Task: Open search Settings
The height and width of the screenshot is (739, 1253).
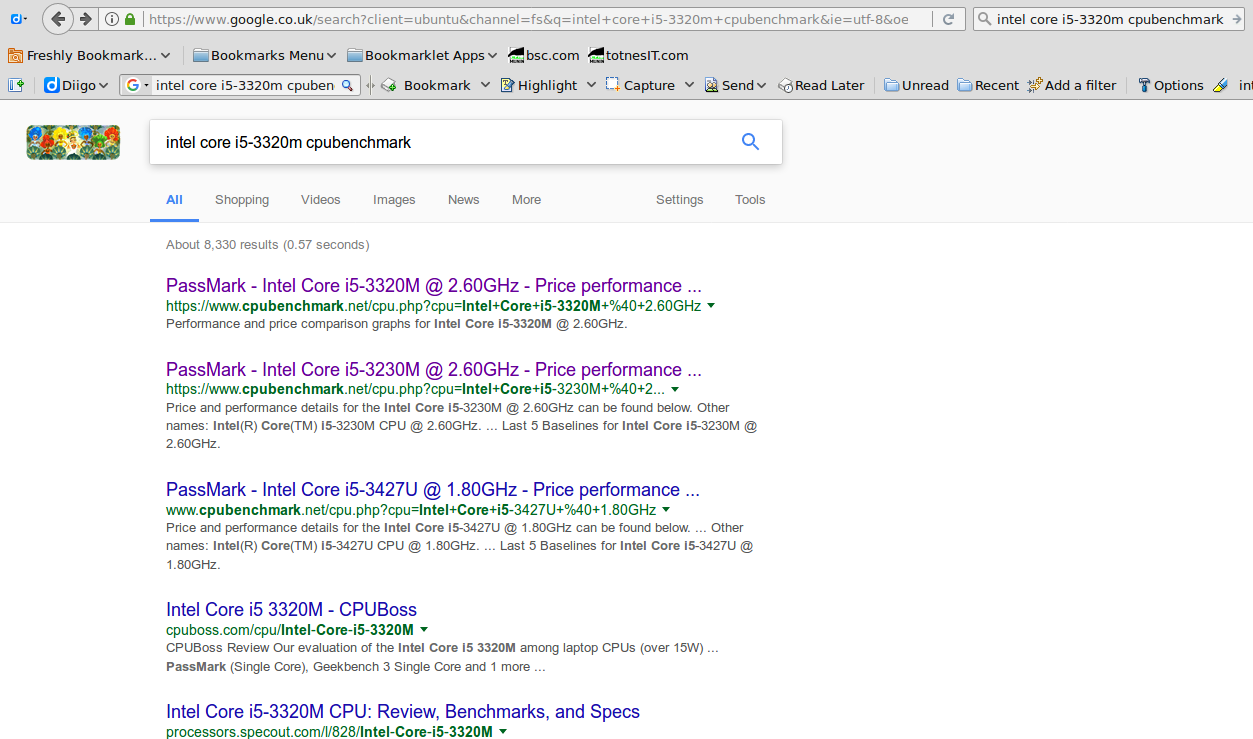Action: 680,200
